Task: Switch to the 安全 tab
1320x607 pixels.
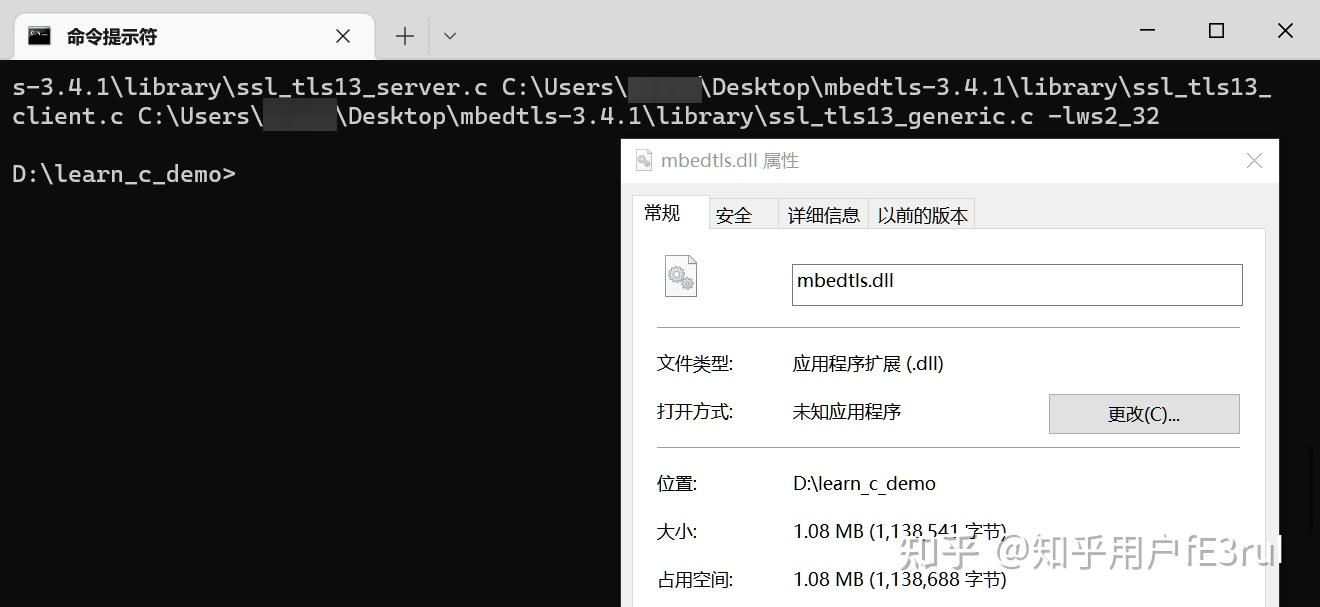Action: tap(734, 214)
